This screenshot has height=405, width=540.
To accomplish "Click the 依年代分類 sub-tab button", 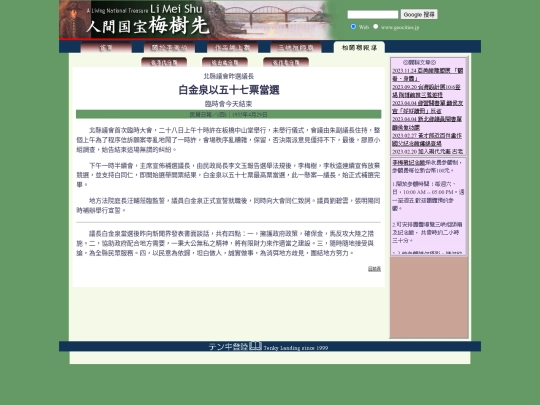I will [164, 62].
